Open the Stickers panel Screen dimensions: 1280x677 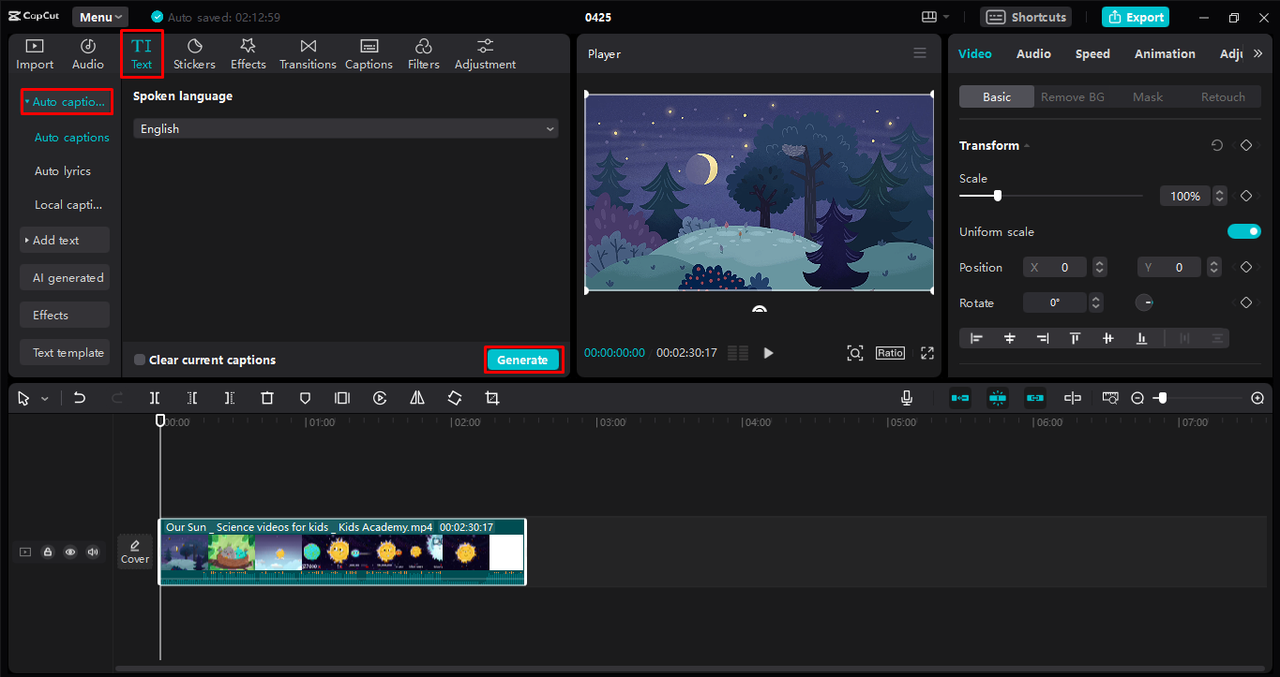point(194,54)
